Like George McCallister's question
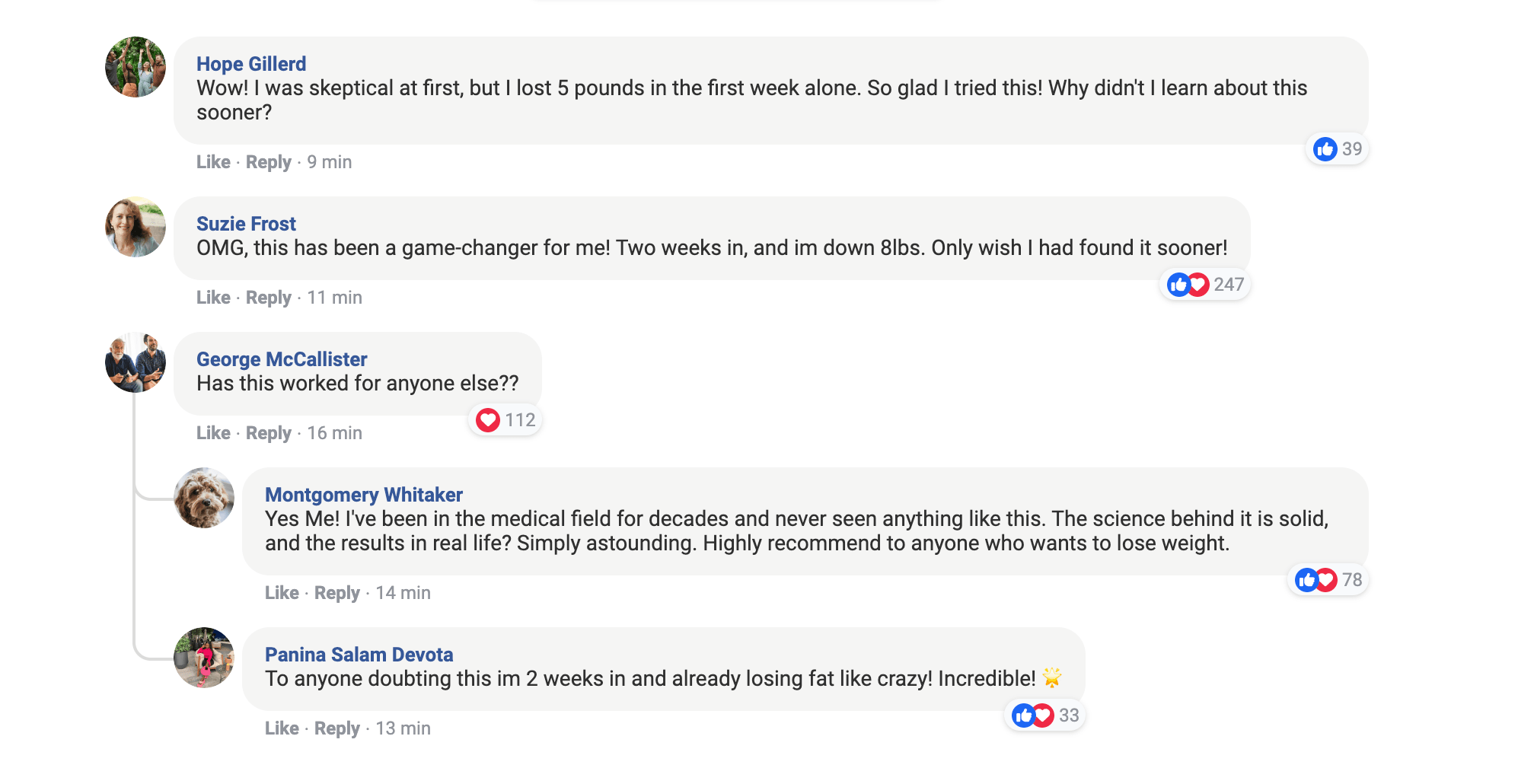Screen dimensions: 1518x784 pyautogui.click(x=213, y=433)
